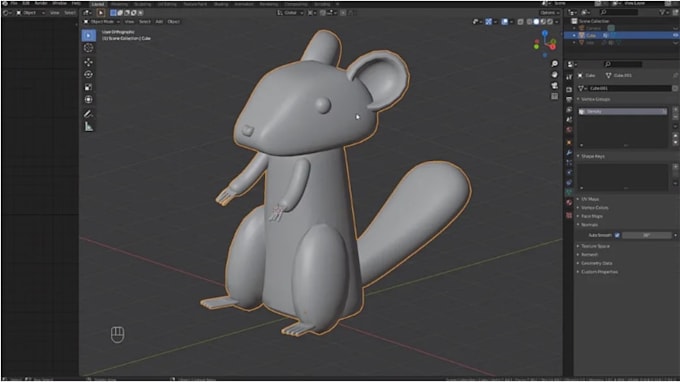Open the Scene properties tab

pyautogui.click(x=569, y=120)
